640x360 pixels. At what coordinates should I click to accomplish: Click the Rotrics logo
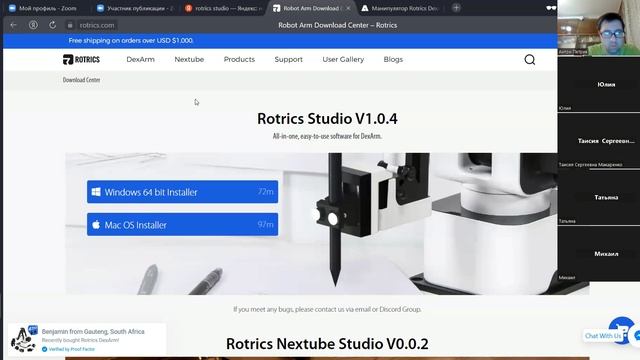81,60
